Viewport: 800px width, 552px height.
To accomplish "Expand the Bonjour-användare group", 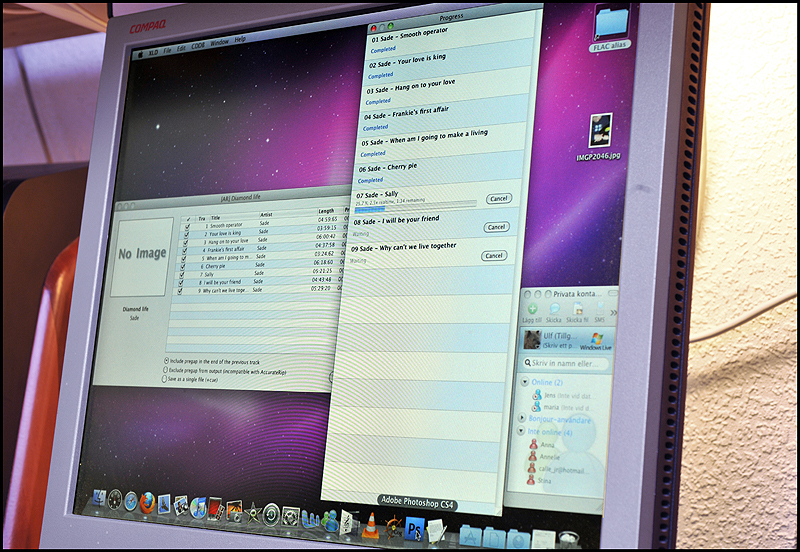I will pos(522,418).
